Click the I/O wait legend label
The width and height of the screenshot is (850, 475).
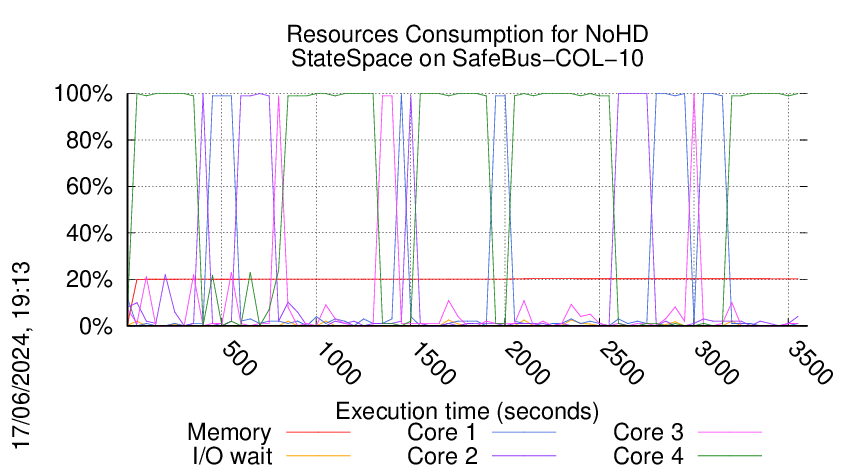point(232,456)
